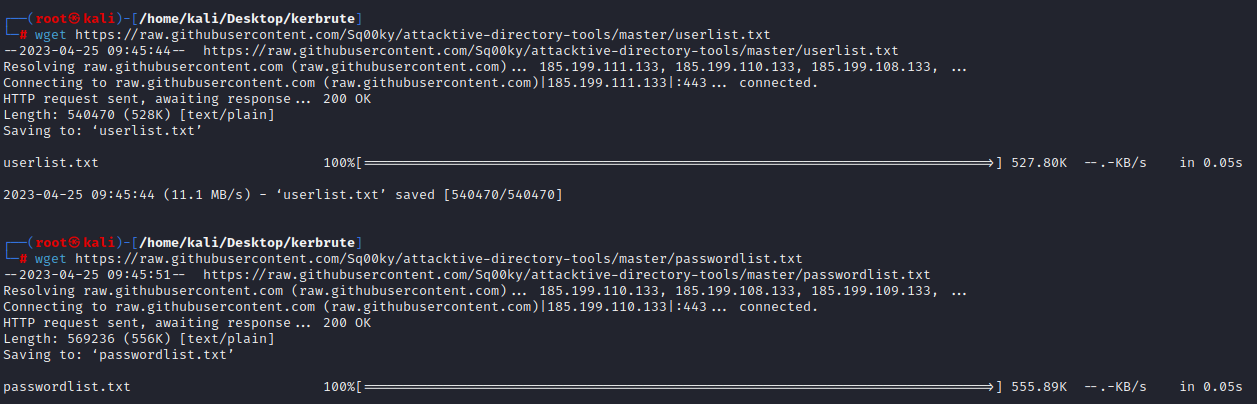Click the 'Length: 540470 (528K)' line
1257x404 pixels.
(139, 114)
